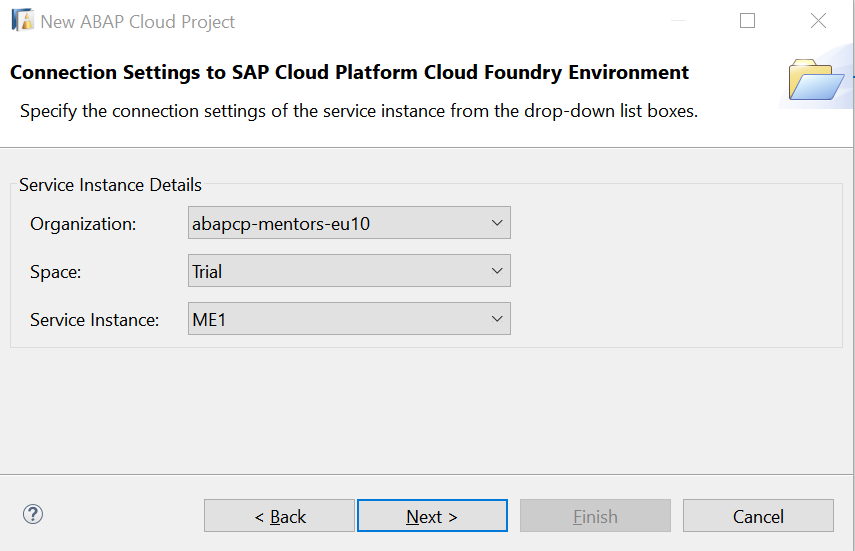Click the help question mark icon
This screenshot has width=855, height=551.
[x=33, y=515]
